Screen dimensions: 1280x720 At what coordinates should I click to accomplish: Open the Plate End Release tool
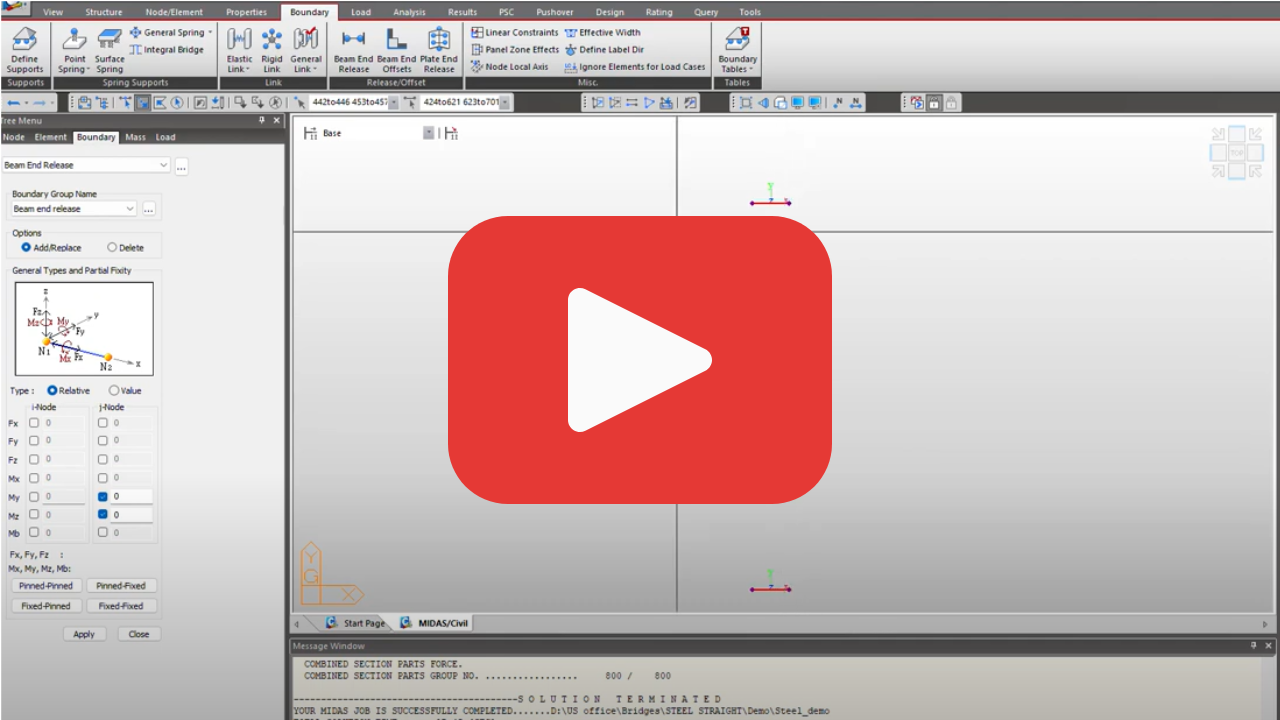439,50
